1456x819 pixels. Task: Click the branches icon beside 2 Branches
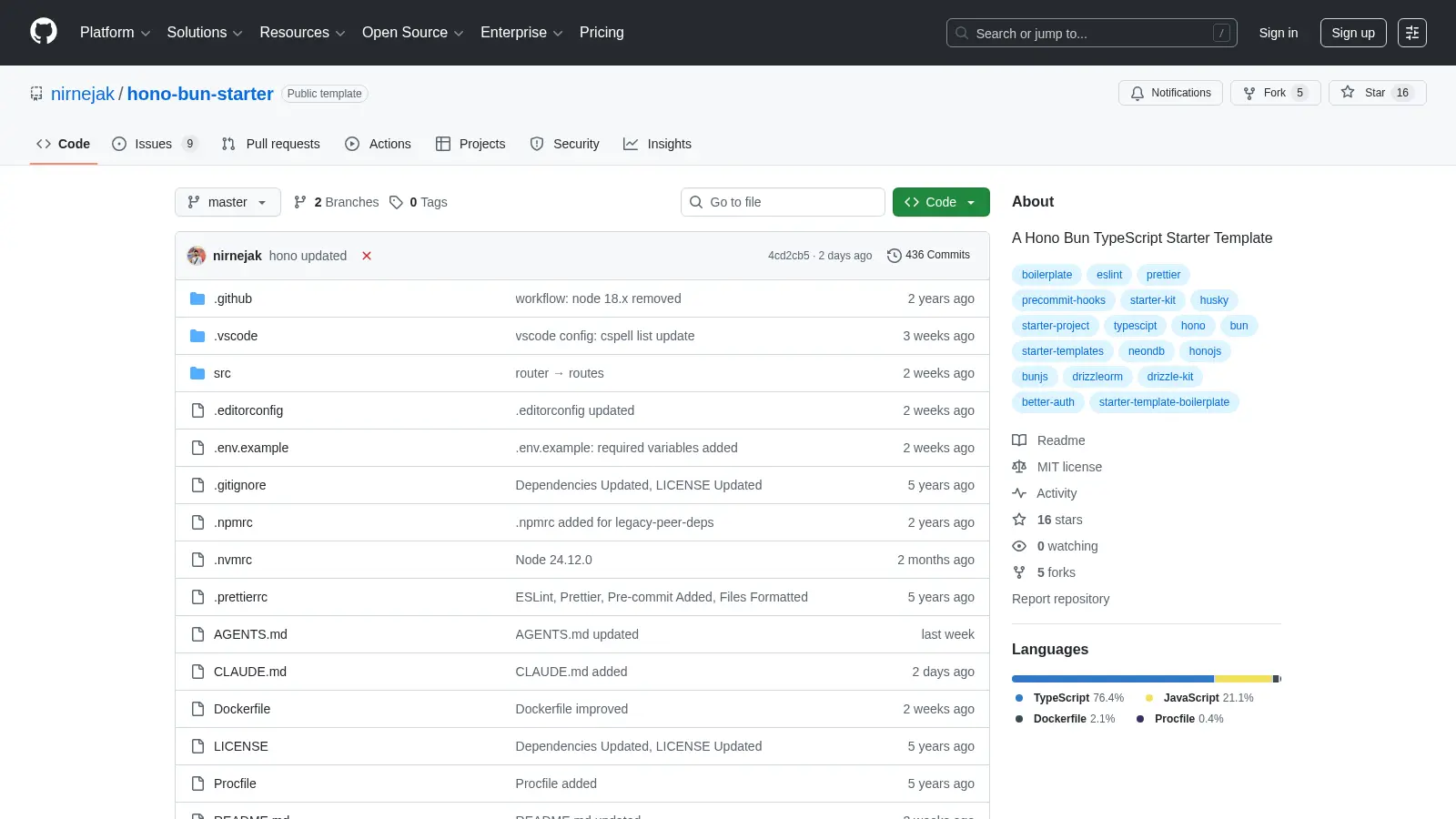coord(300,202)
